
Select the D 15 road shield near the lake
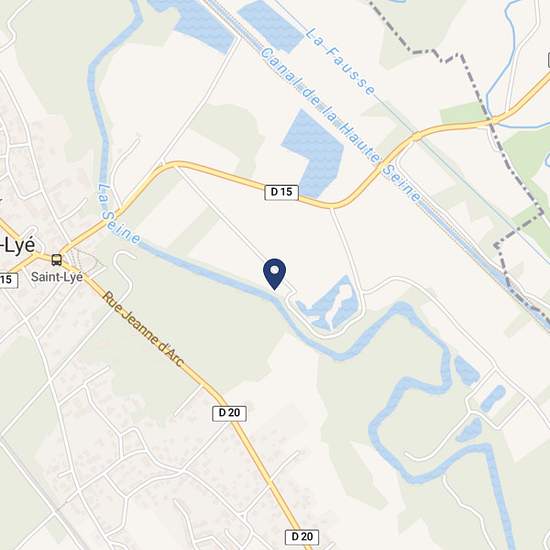[281, 192]
